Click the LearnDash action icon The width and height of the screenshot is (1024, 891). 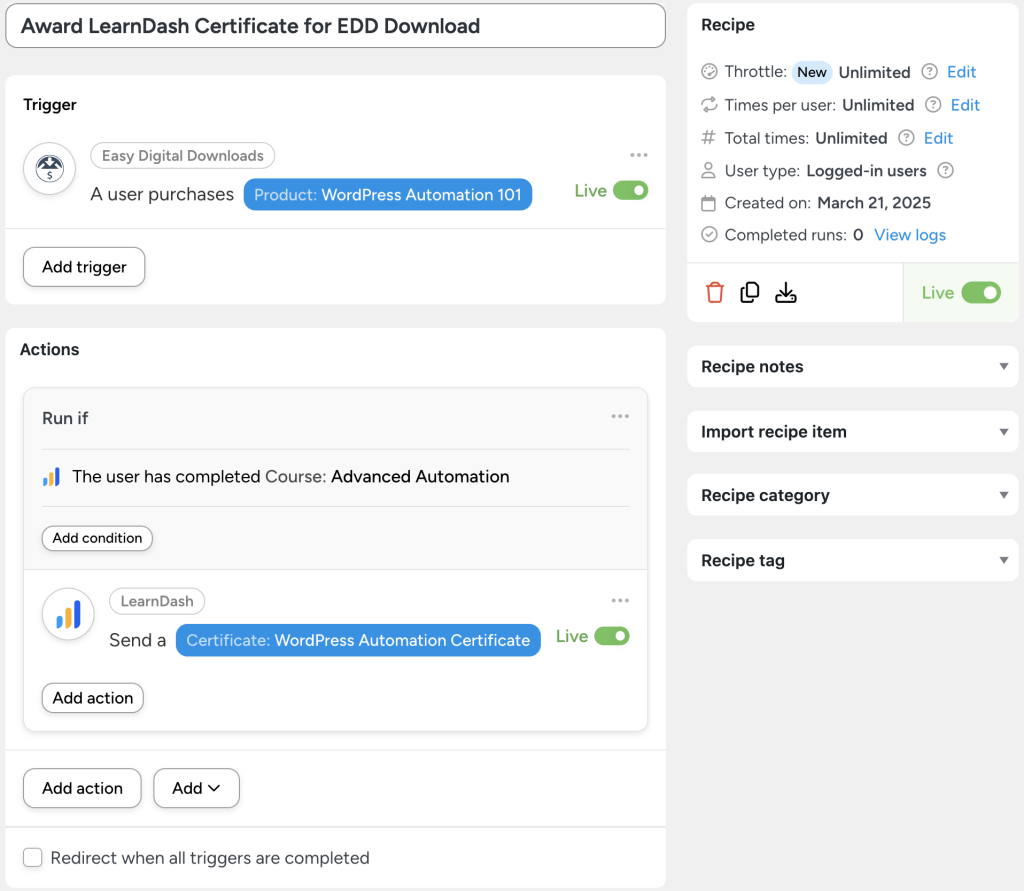(67, 614)
